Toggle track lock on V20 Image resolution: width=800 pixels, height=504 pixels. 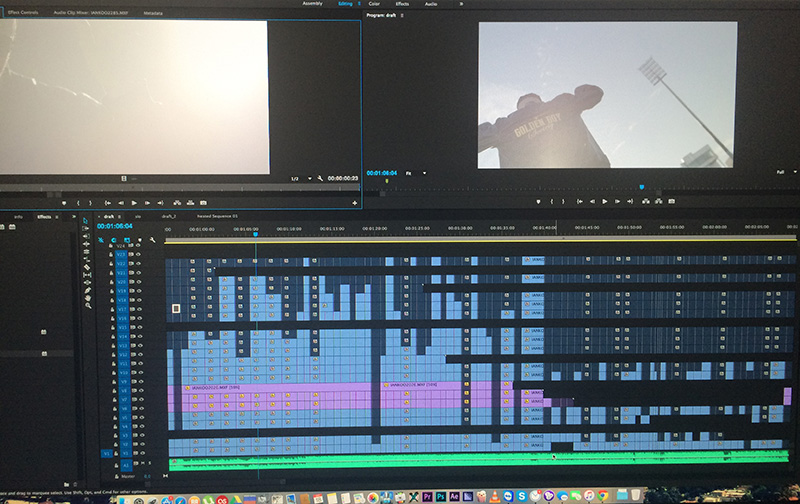pos(112,282)
